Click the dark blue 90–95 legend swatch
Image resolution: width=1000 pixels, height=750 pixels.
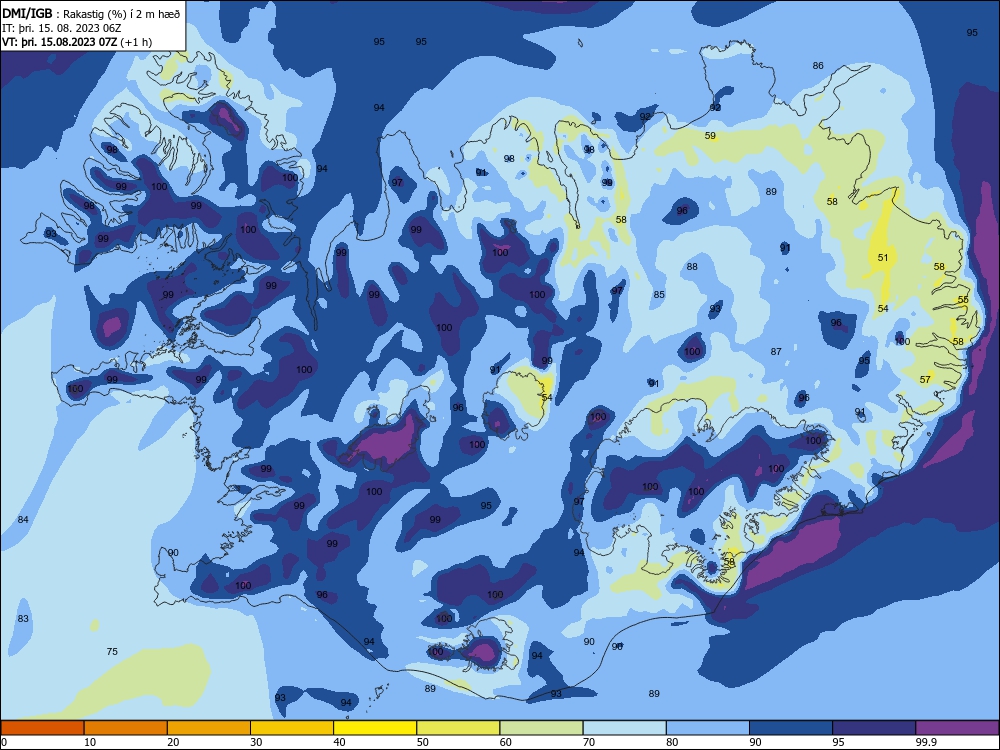[791, 728]
